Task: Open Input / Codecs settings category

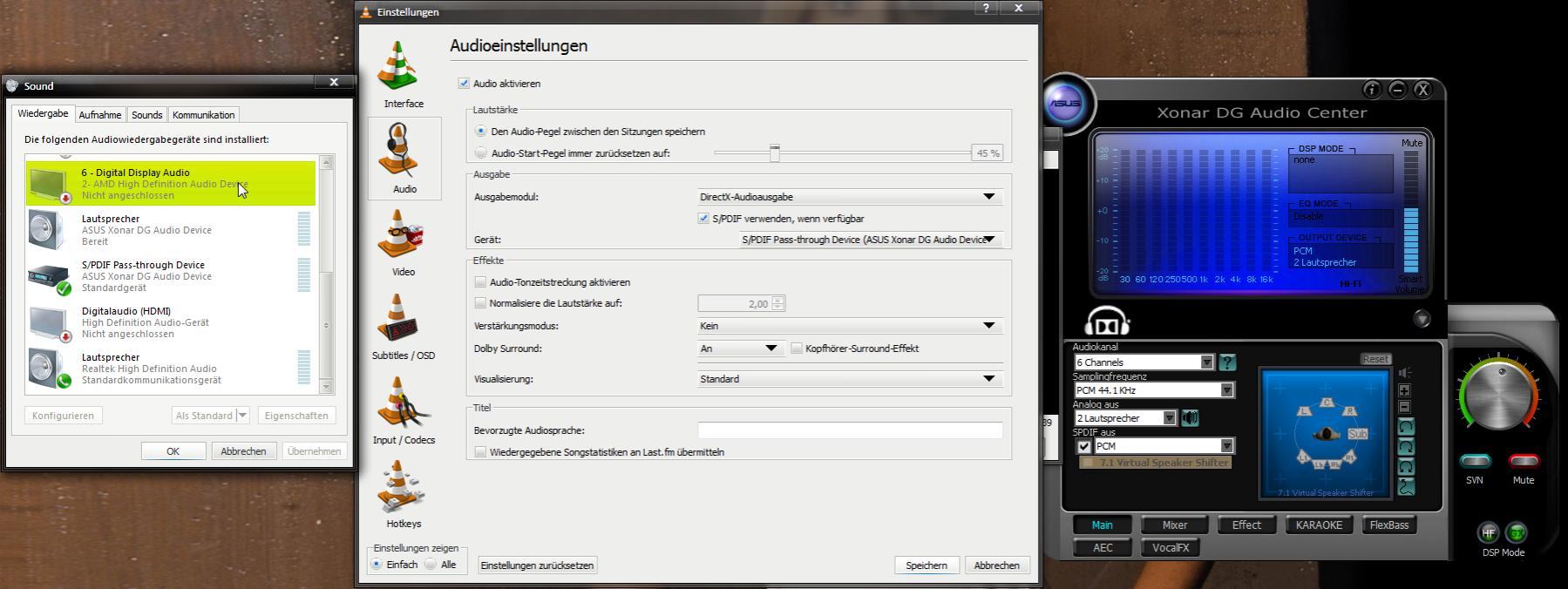Action: coord(404,410)
